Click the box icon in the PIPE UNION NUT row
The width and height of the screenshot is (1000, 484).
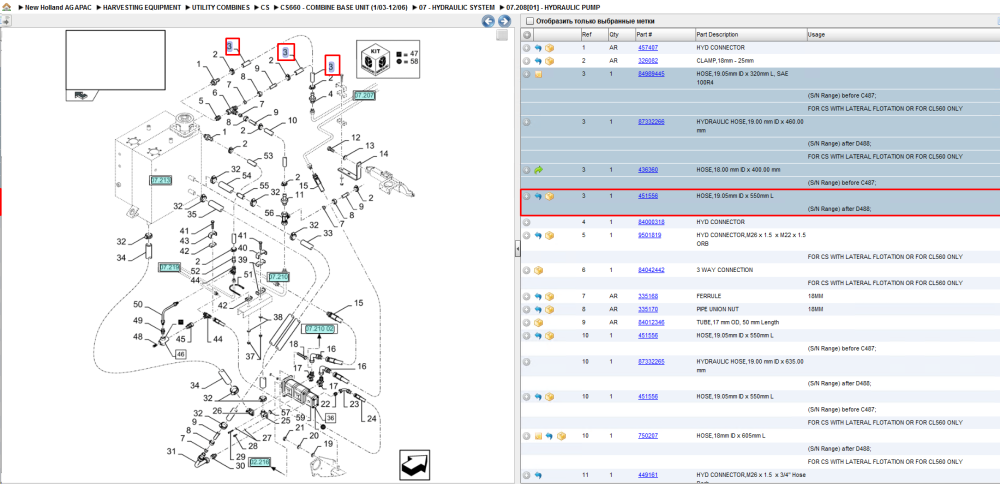pos(549,309)
